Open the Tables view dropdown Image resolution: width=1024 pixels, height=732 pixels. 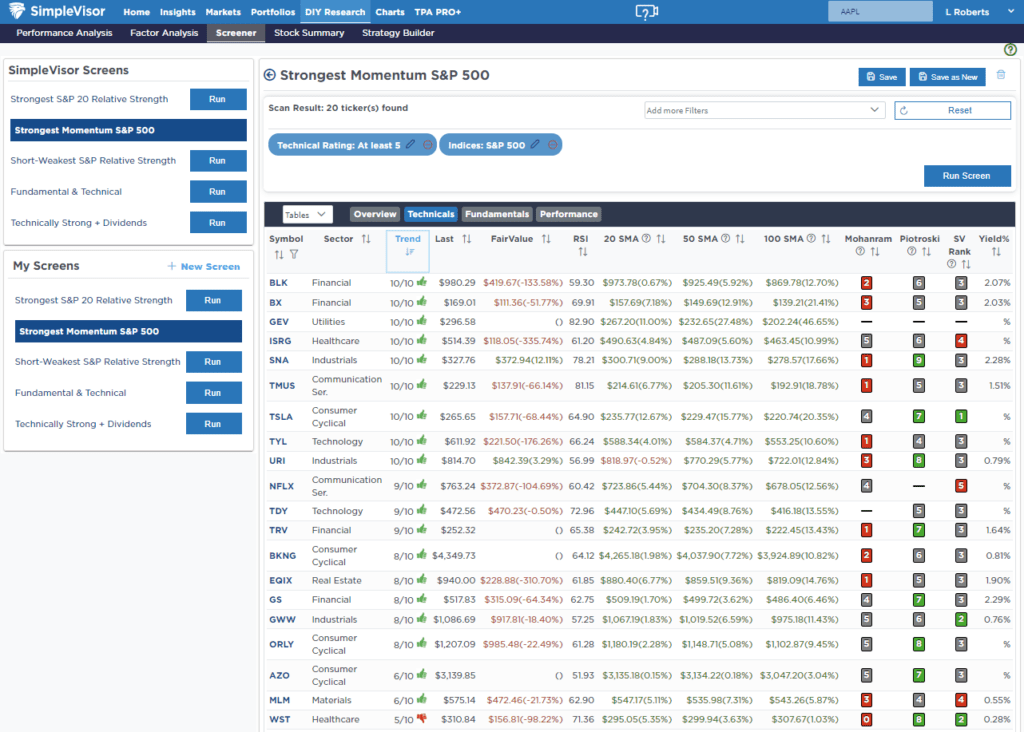[x=307, y=214]
